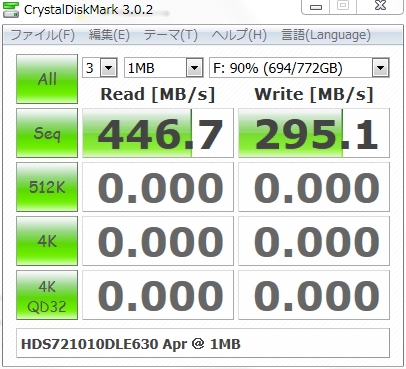Click the 4K write result value

point(314,241)
